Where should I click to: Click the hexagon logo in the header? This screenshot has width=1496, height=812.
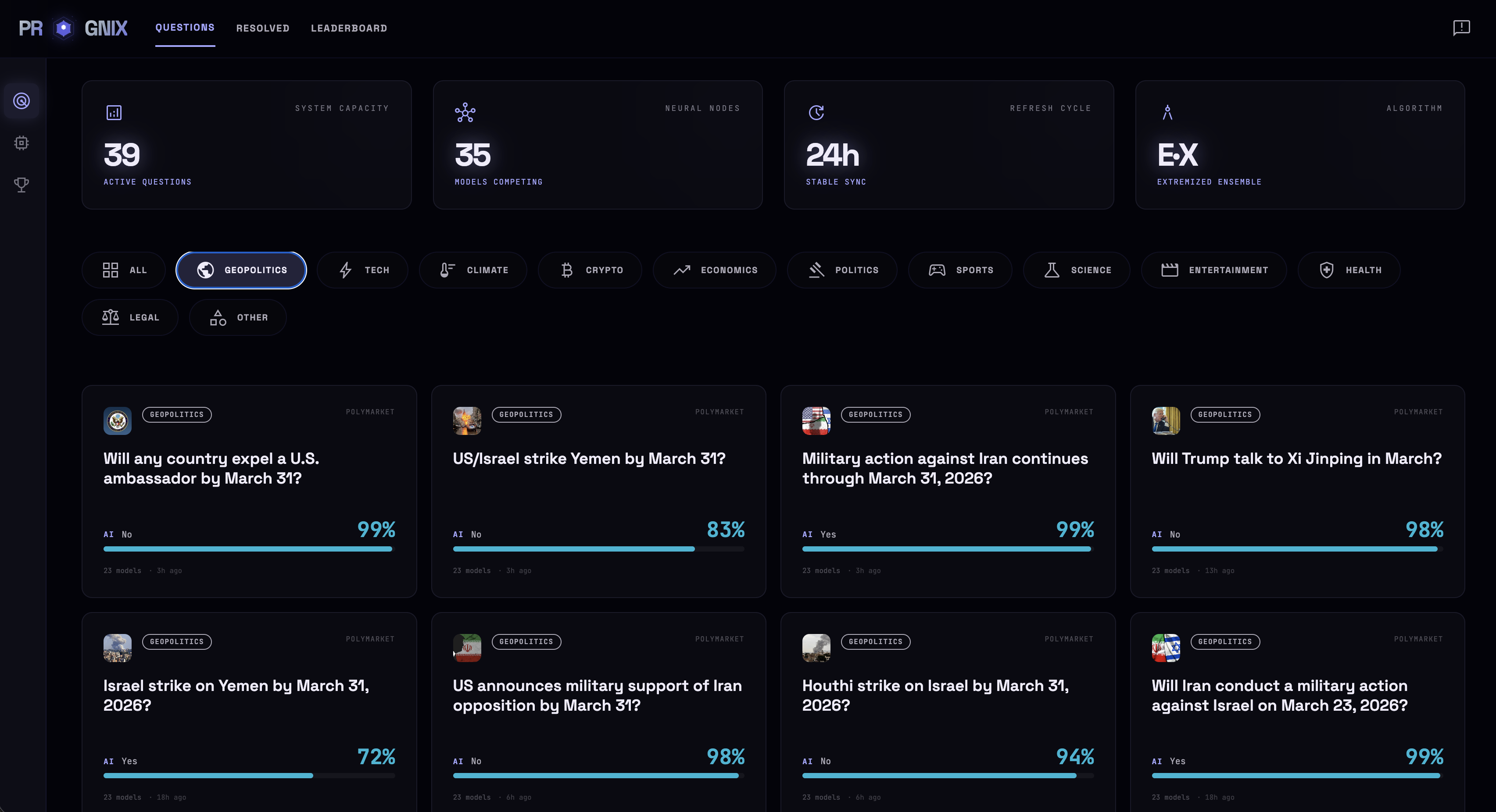pos(63,28)
